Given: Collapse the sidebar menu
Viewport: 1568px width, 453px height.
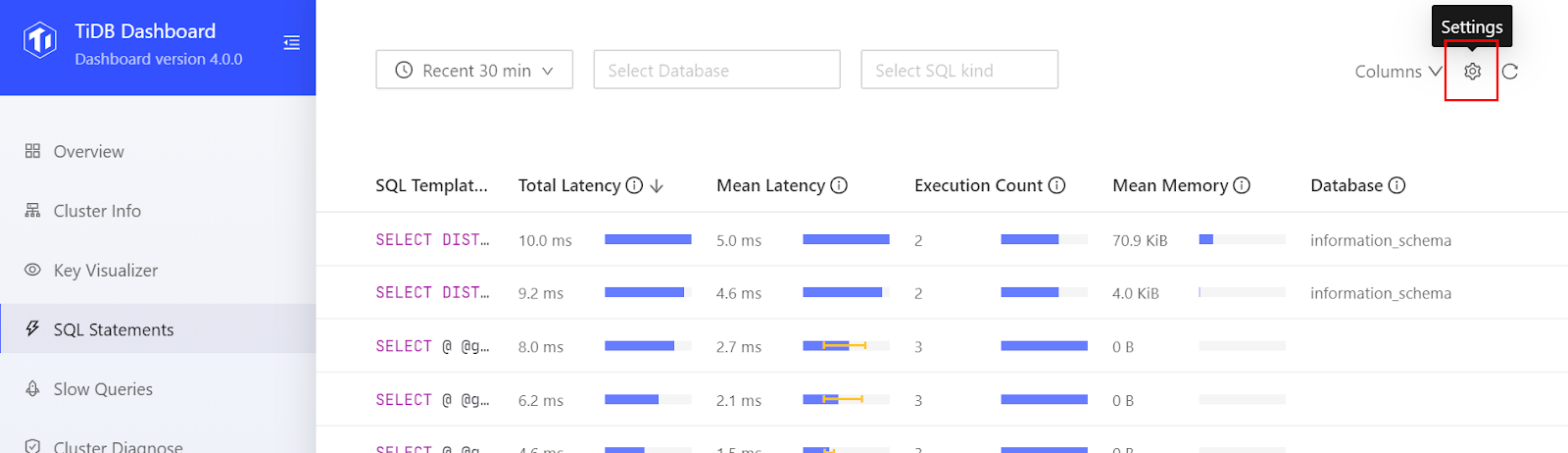Looking at the screenshot, I should 291,43.
